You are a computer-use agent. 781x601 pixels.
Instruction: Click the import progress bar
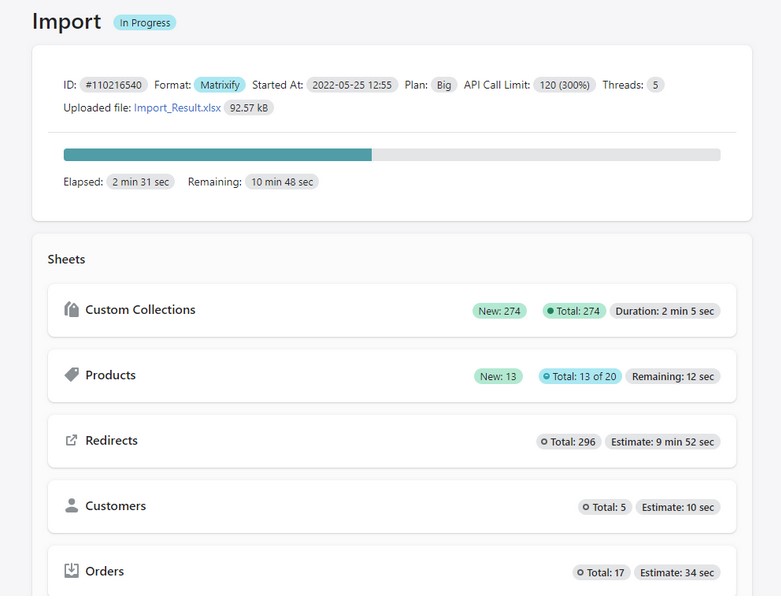click(392, 154)
